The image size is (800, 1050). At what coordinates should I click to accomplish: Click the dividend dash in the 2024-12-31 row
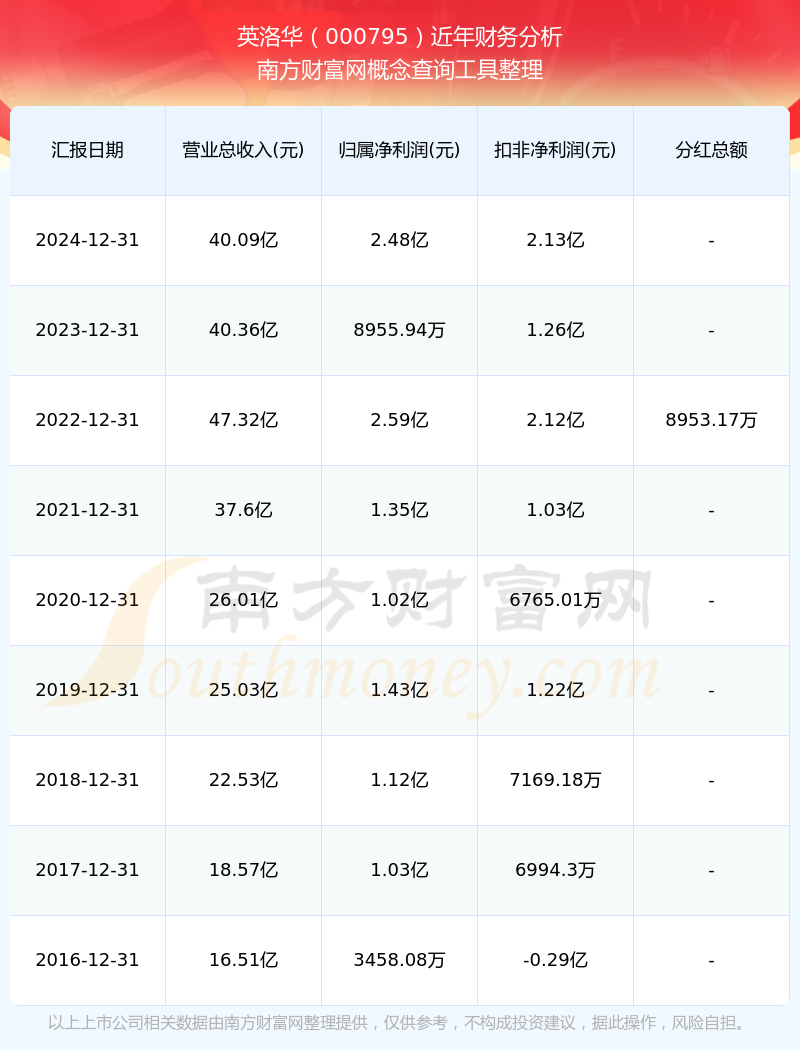[x=712, y=241]
